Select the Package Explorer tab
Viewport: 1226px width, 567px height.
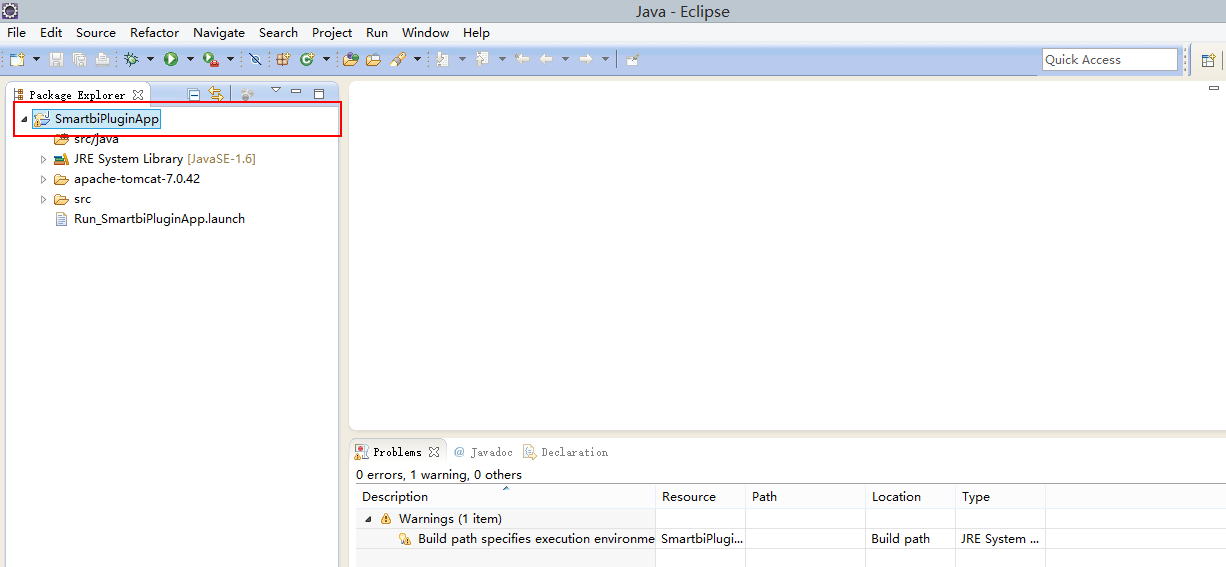tap(77, 95)
